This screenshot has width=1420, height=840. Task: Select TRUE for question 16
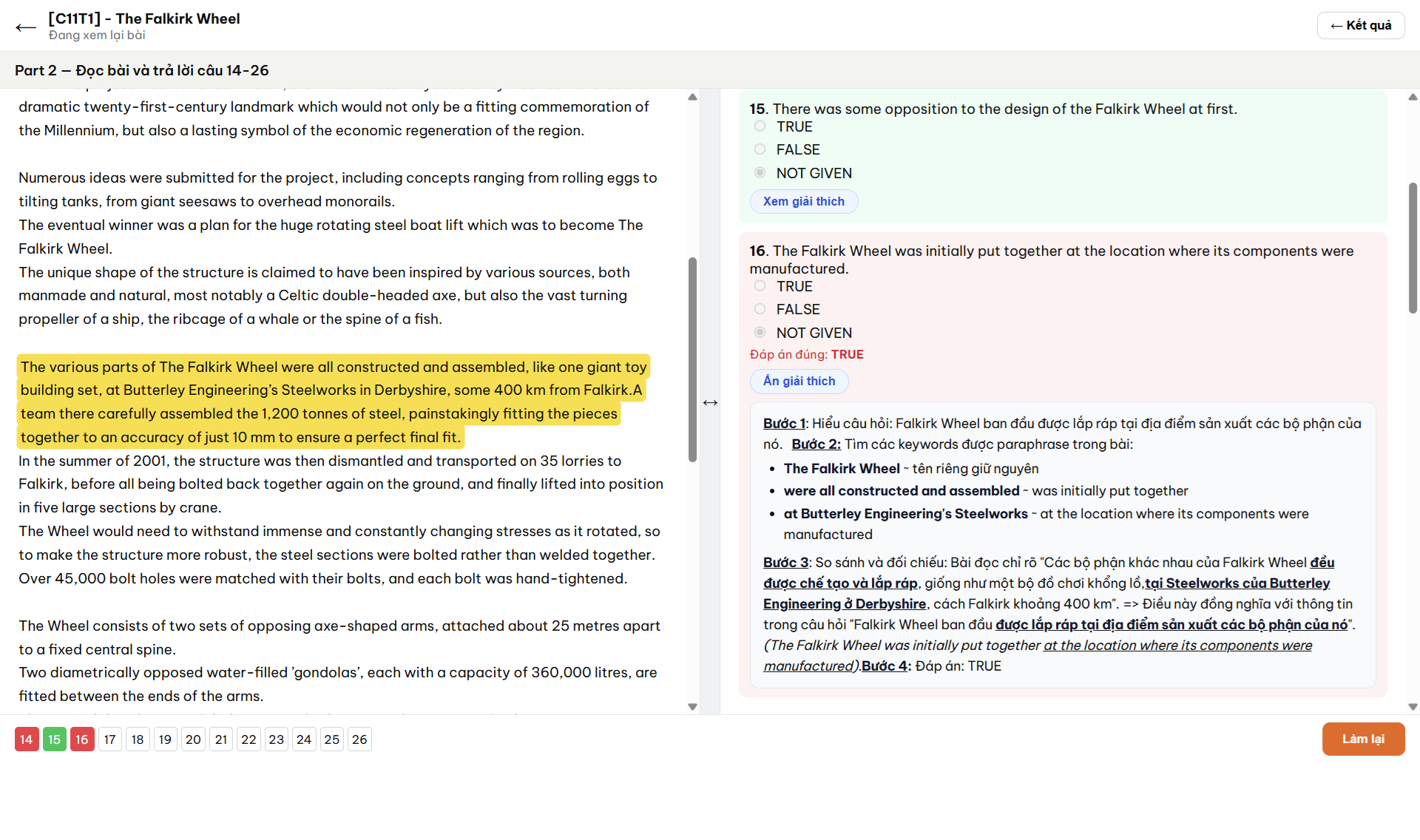760,286
